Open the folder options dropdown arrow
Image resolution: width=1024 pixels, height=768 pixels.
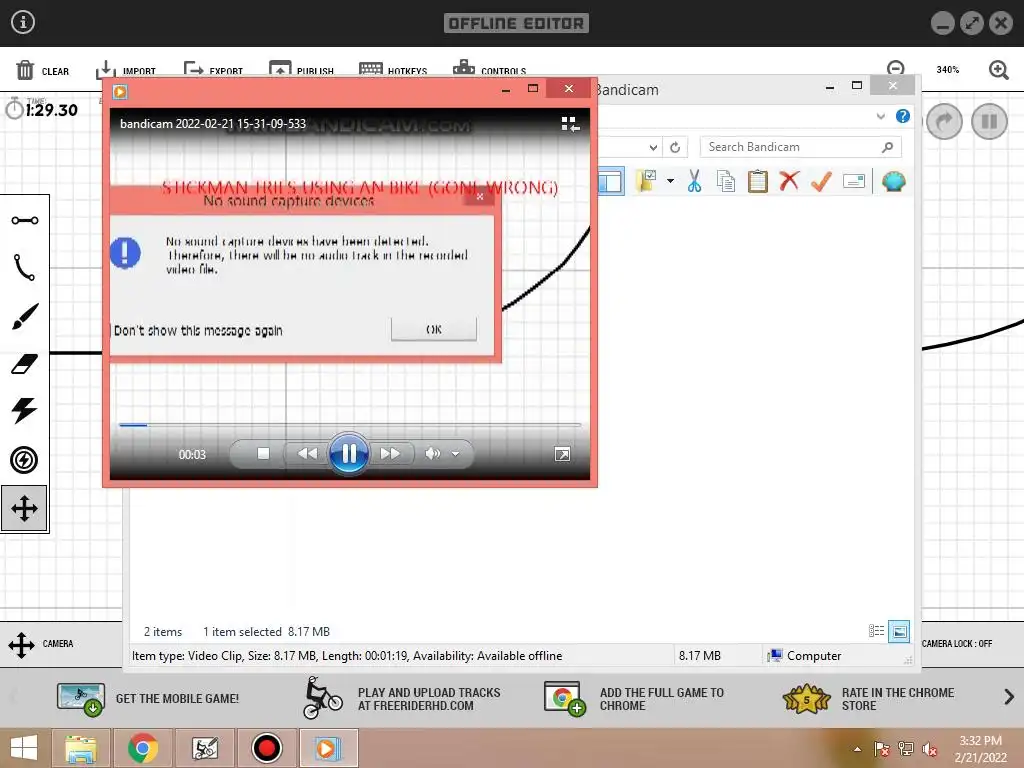pyautogui.click(x=670, y=181)
